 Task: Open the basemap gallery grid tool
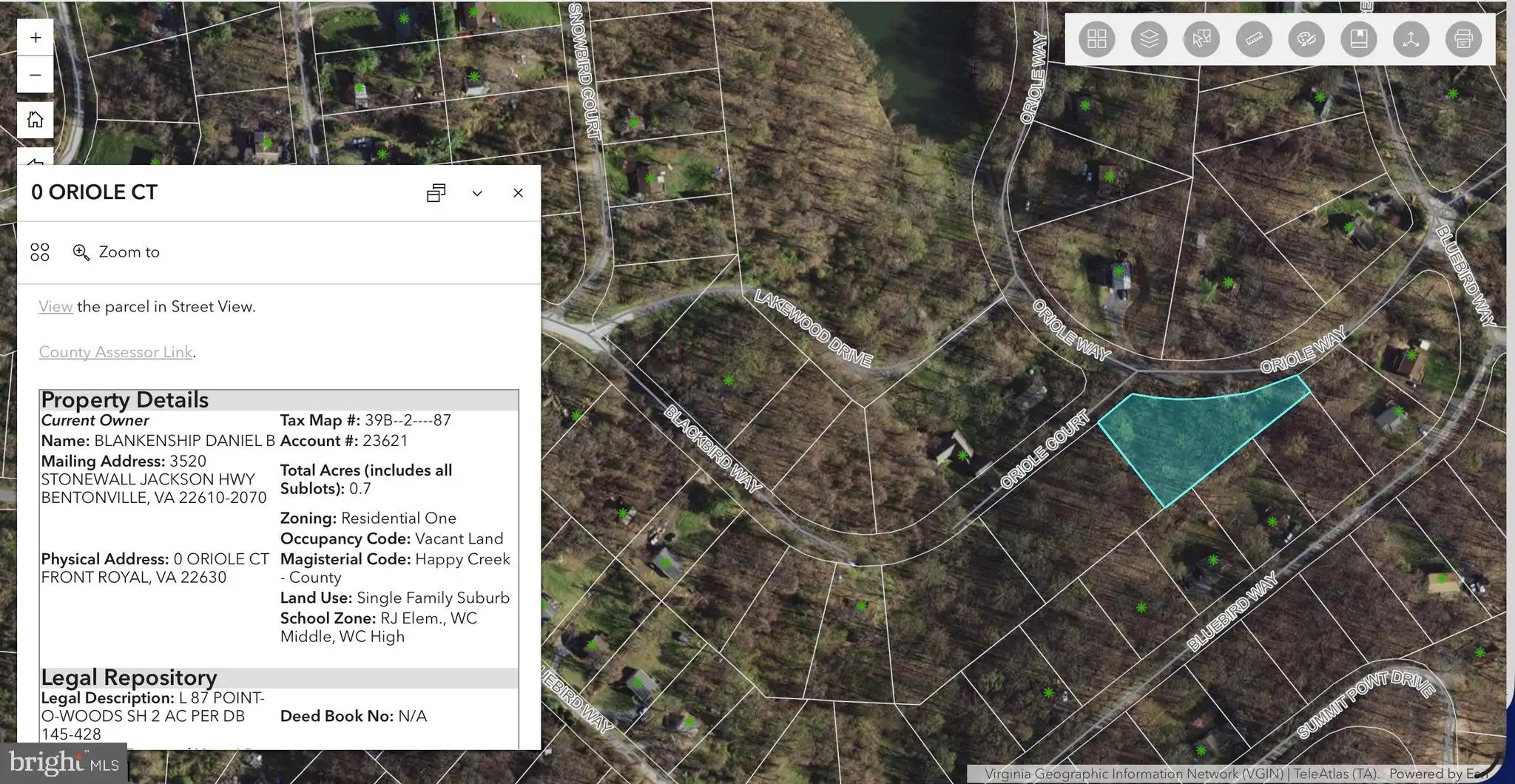(x=1096, y=39)
